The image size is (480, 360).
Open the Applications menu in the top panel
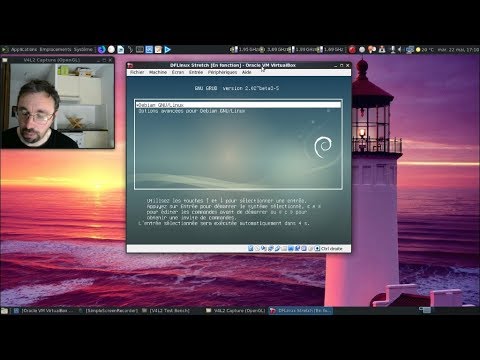(x=24, y=49)
